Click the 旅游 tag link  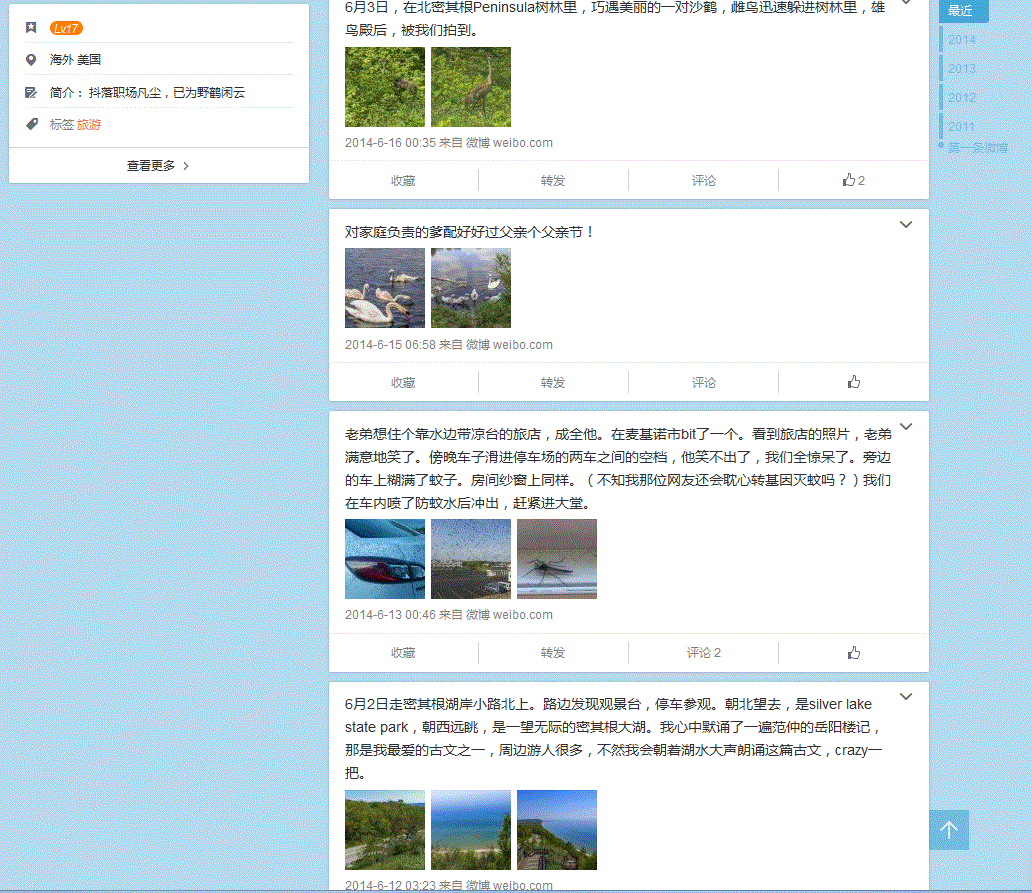pos(89,125)
